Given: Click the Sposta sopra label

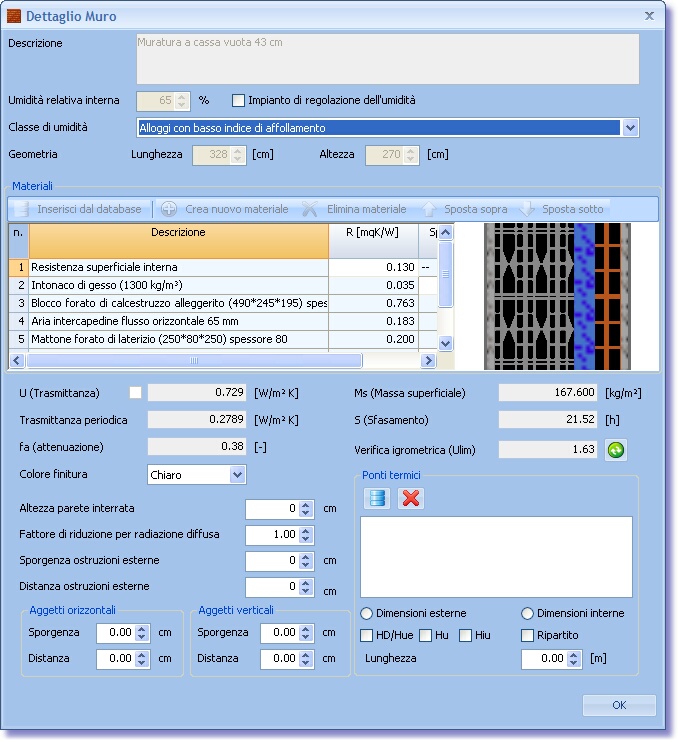Looking at the screenshot, I should [475, 209].
